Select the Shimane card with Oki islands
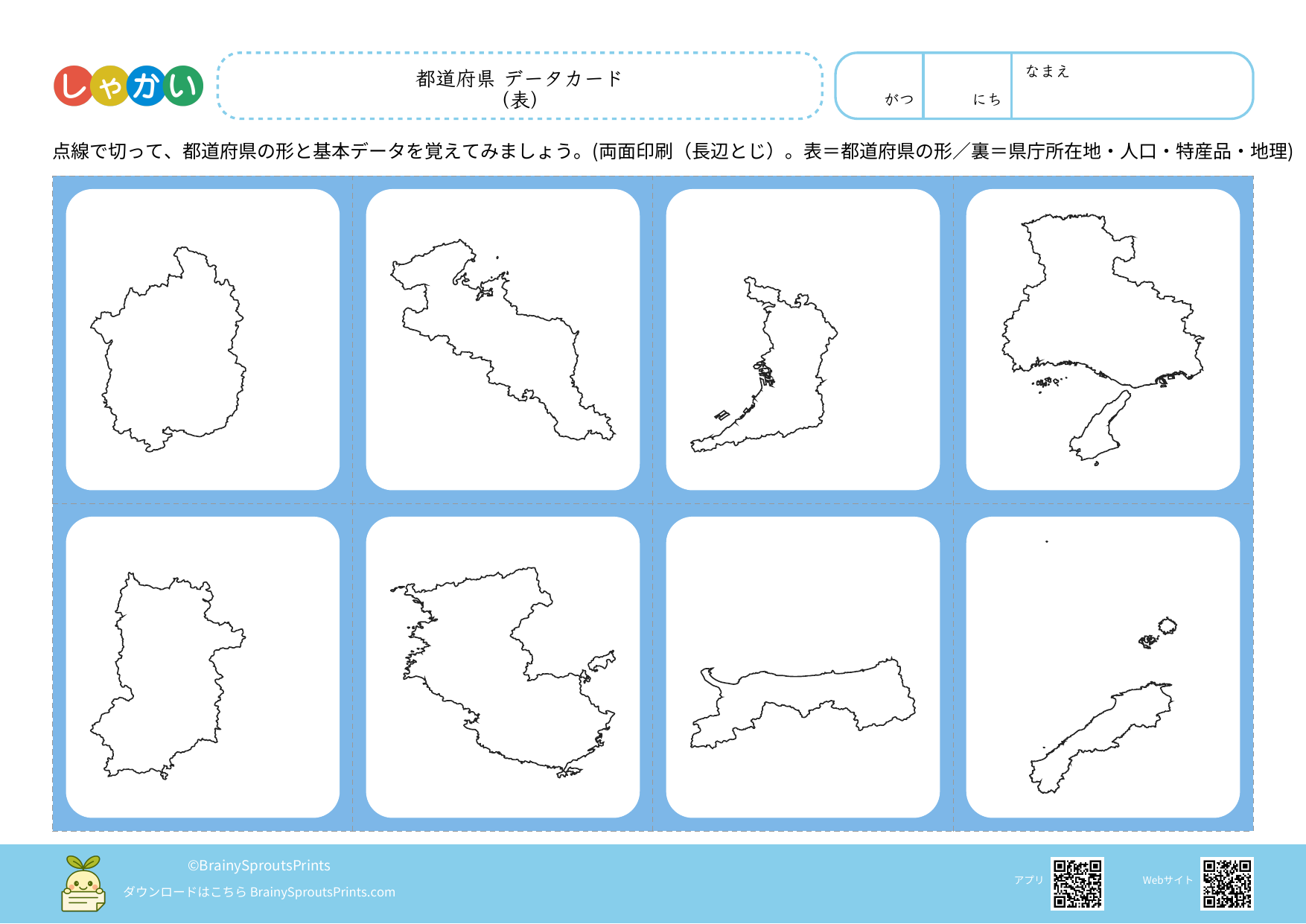The height and width of the screenshot is (924, 1306). tap(1103, 667)
